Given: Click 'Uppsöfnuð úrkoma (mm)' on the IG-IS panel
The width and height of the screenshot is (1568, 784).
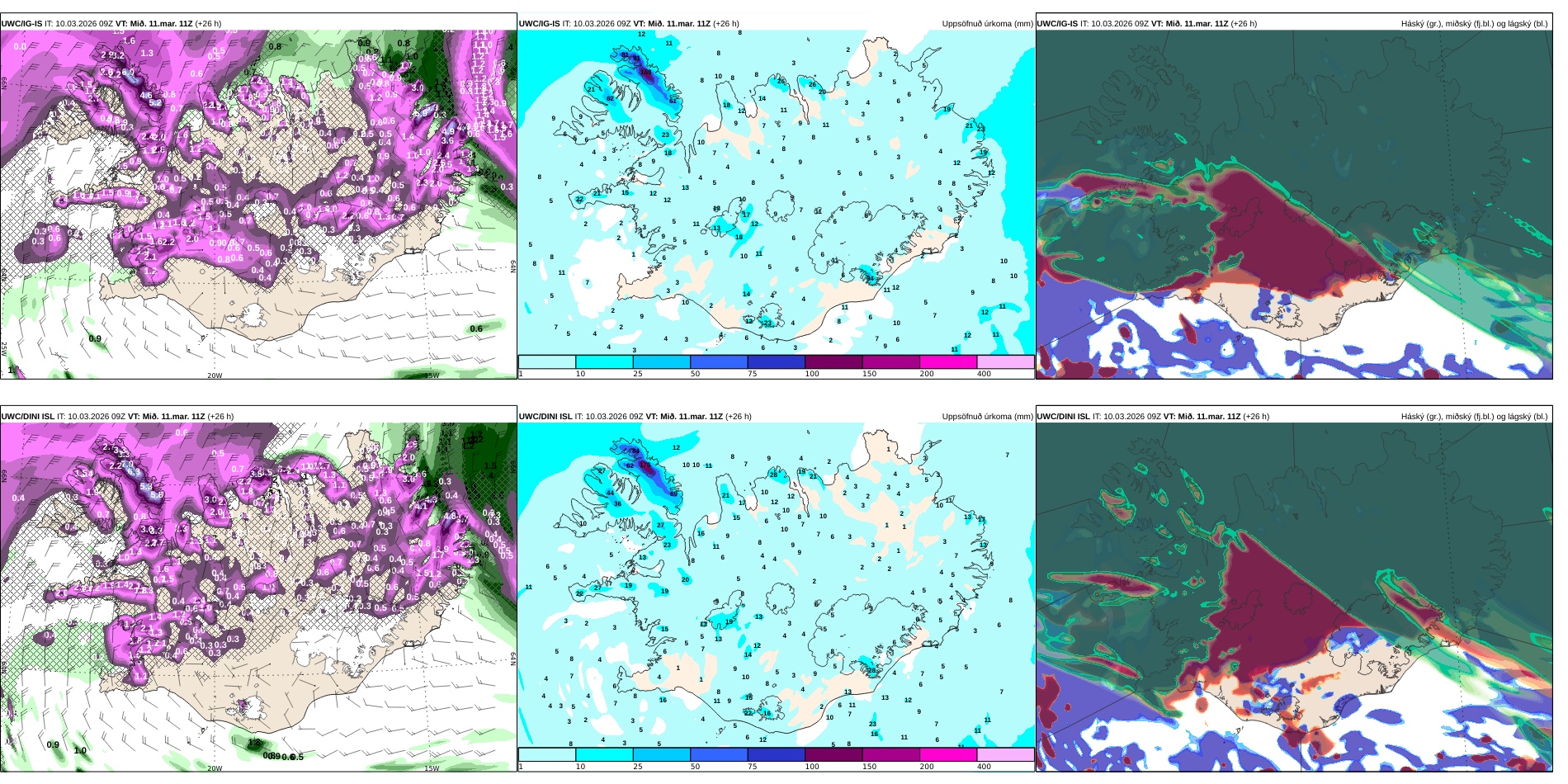Looking at the screenshot, I should click(988, 24).
